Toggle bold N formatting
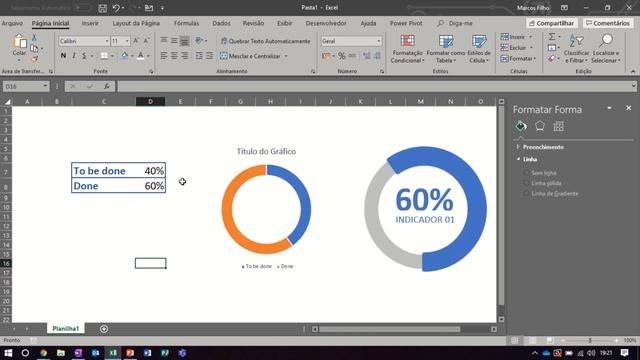640x360 pixels. click(63, 56)
